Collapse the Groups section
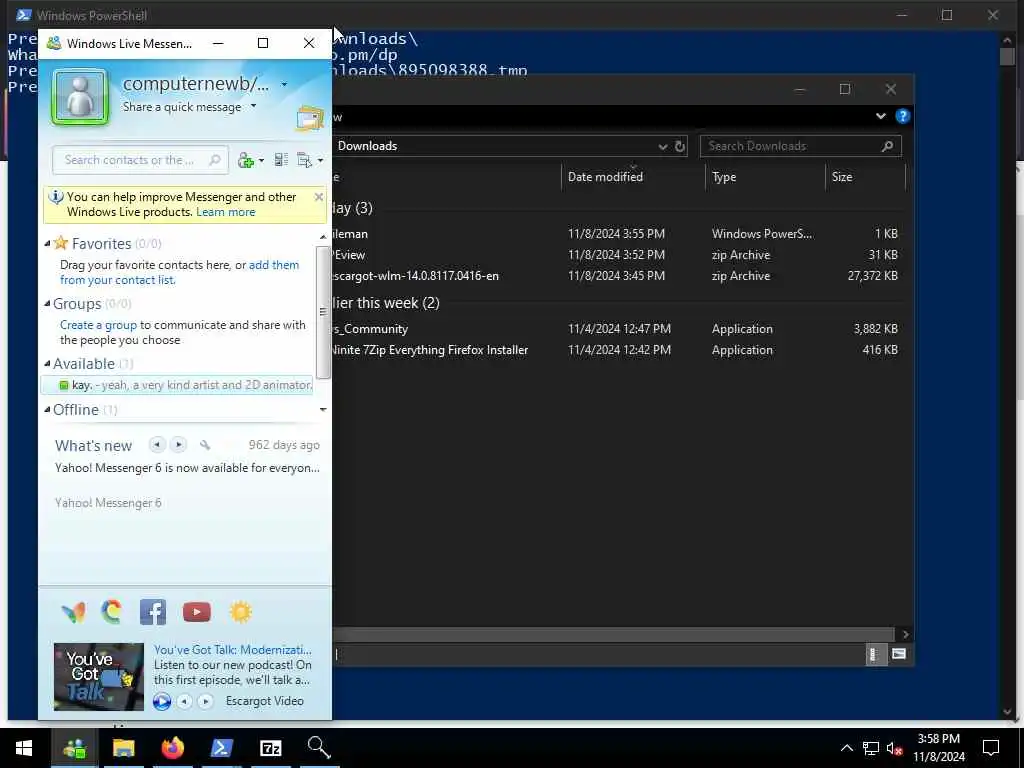 pyautogui.click(x=47, y=304)
